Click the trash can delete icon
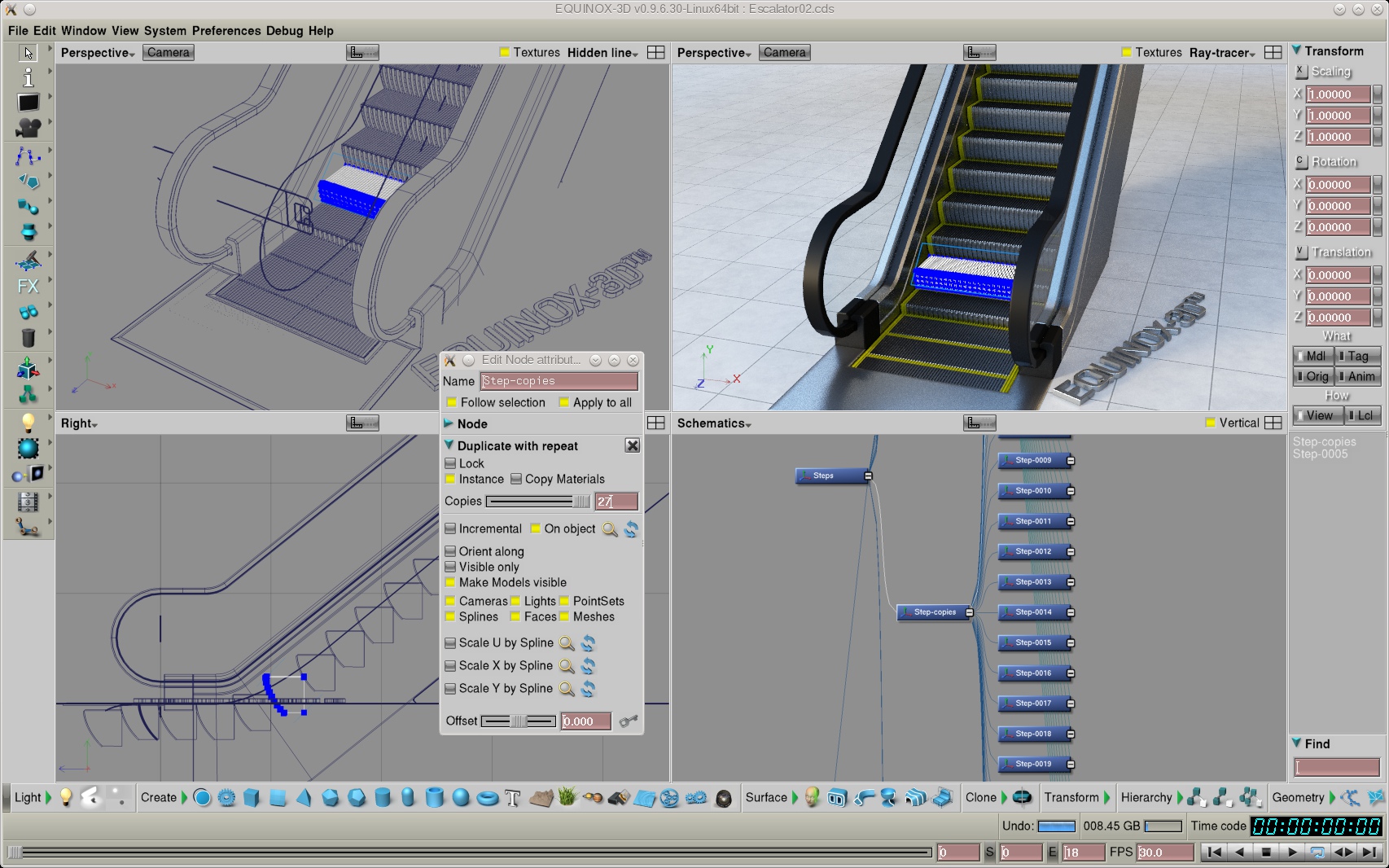Screen dimensions: 1389x868 [x=28, y=338]
